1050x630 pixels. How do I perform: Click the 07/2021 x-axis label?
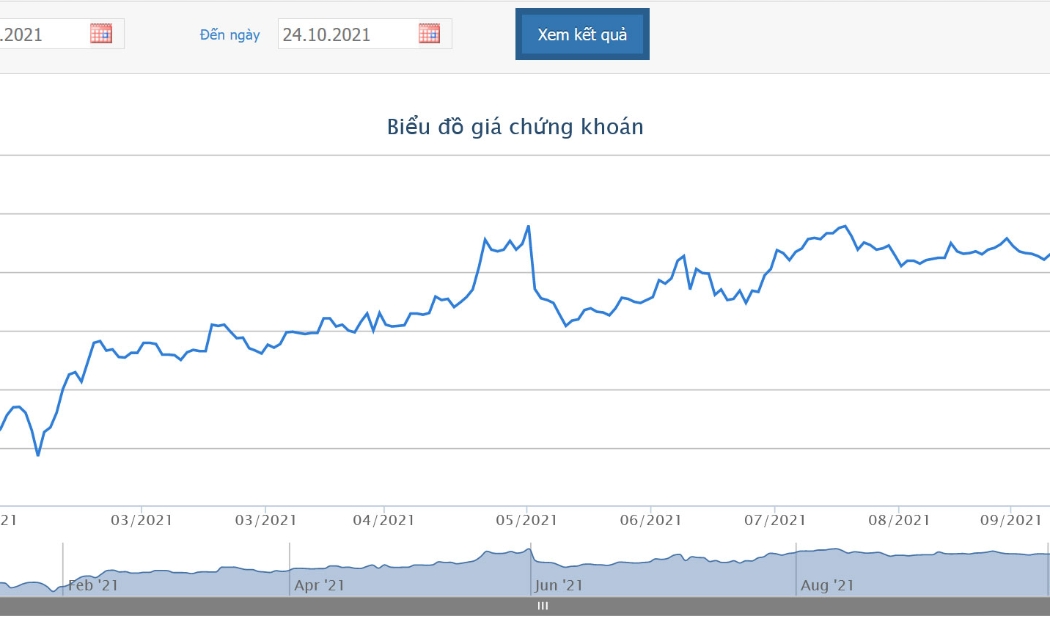click(775, 520)
